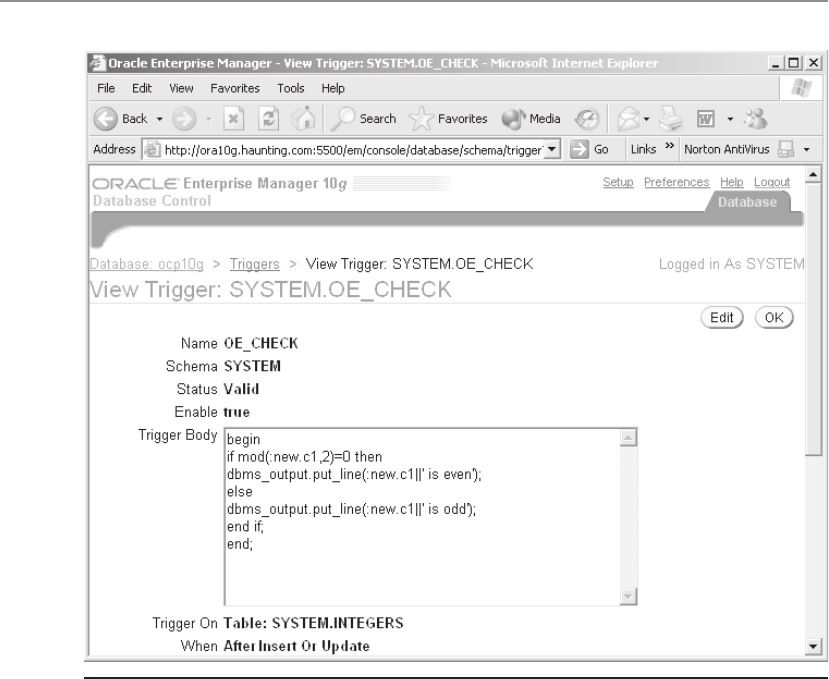Open the Help menu
Viewport: 829px width, 679px height.
point(333,88)
